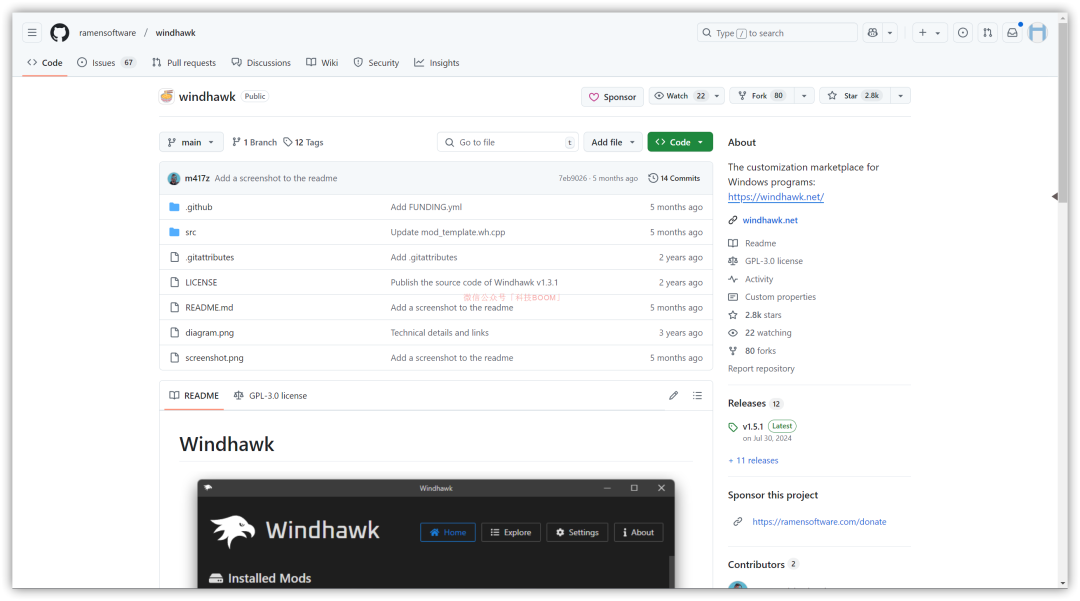Open the Add FUNDING.yml commit message
This screenshot has width=1080, height=601.
pos(426,207)
